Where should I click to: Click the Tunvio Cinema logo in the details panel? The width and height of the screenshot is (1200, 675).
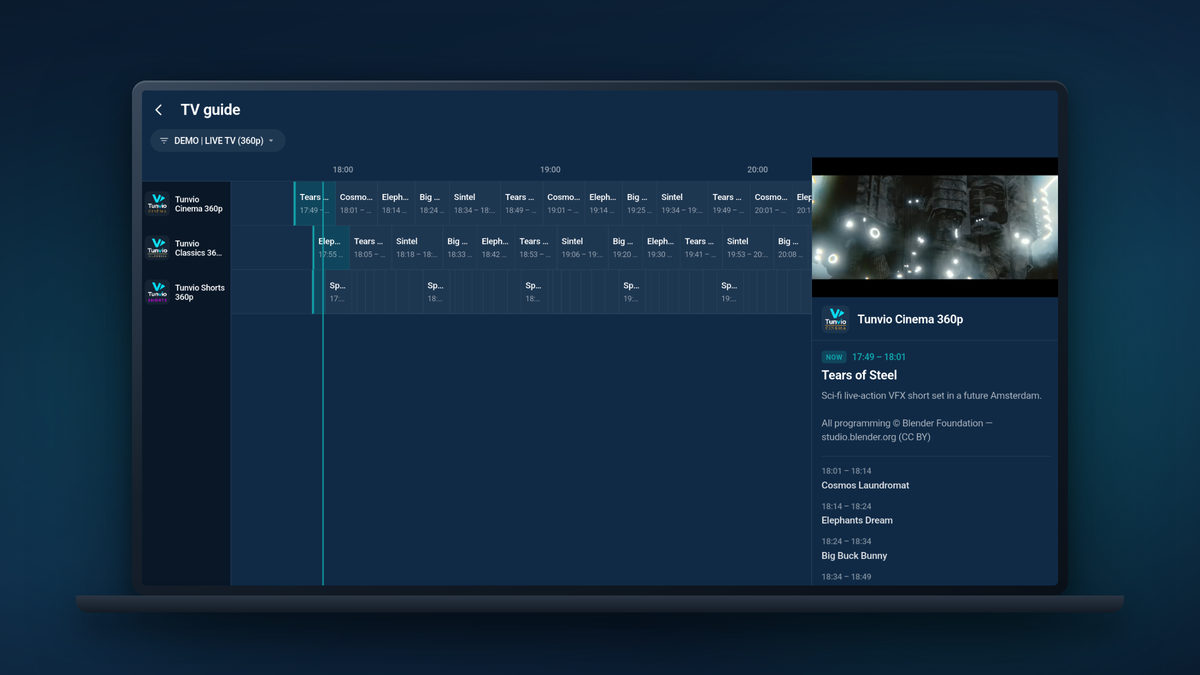[x=836, y=319]
